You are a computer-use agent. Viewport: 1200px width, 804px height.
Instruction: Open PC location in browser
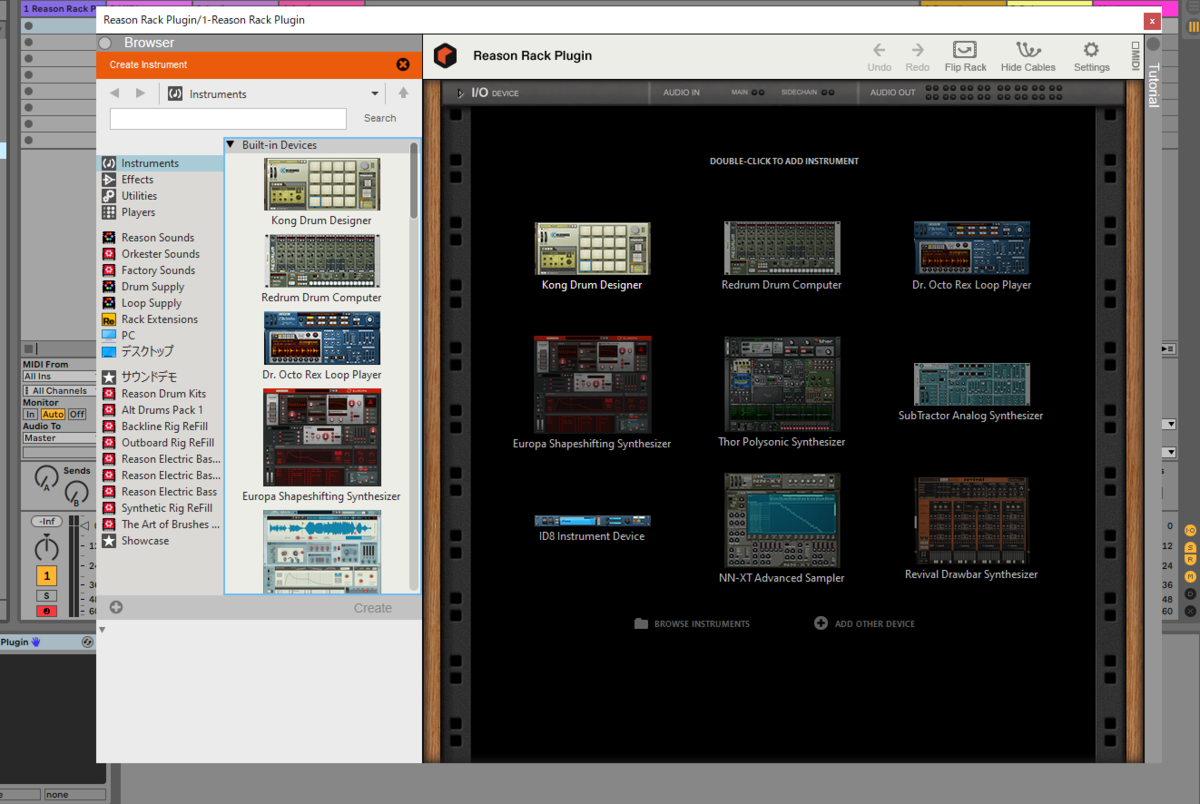pyautogui.click(x=160, y=335)
